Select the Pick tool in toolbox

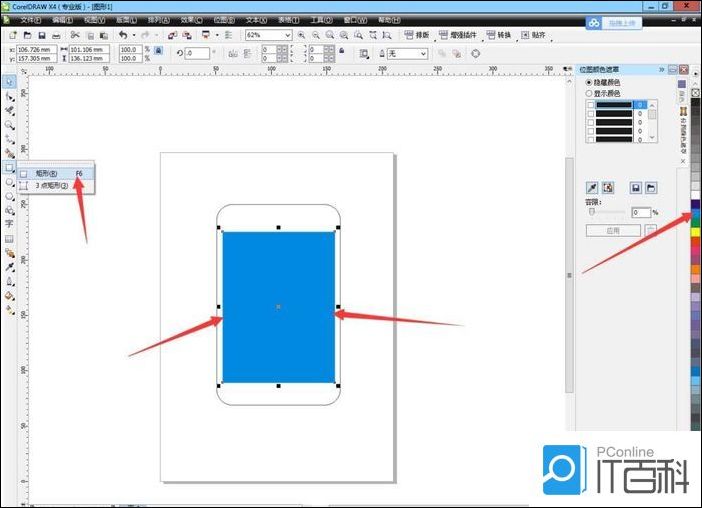(9, 81)
